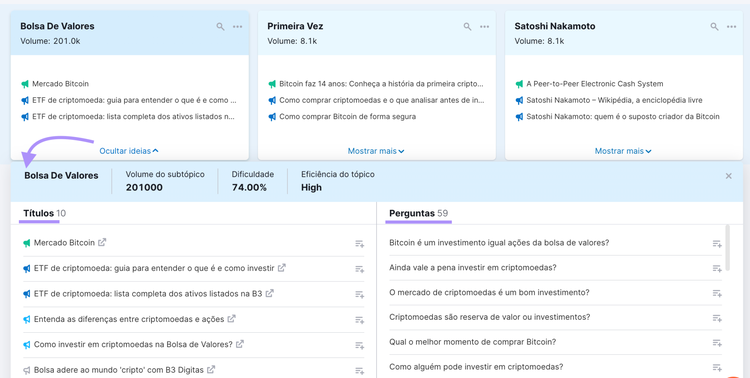Click question 'Como alguém pode investir em criptomoedas?'
The height and width of the screenshot is (378, 750).
[x=476, y=367]
